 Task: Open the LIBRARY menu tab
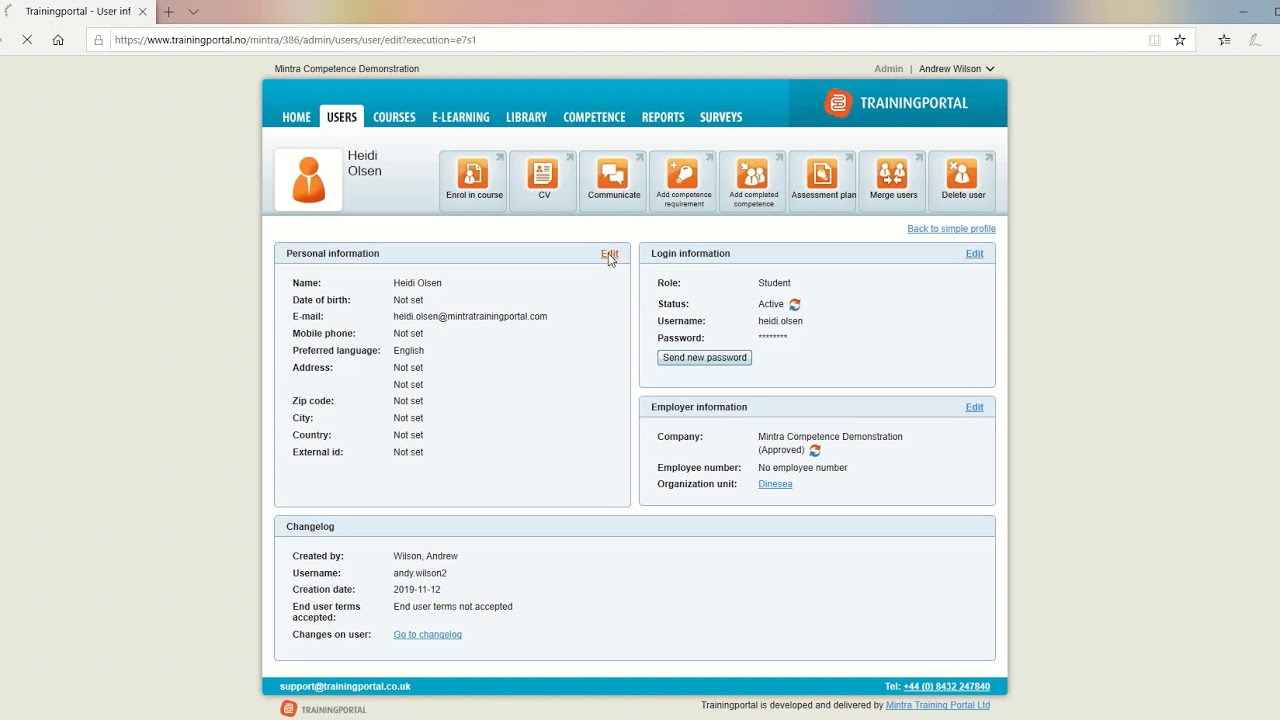click(x=526, y=117)
